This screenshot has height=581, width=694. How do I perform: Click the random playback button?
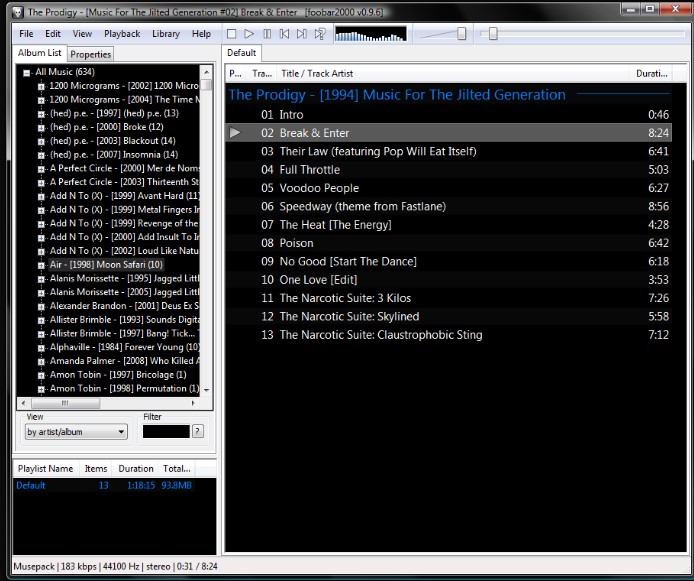[320, 34]
